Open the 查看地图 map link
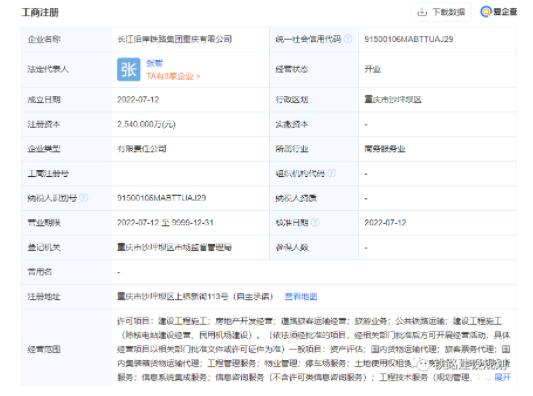The width and height of the screenshot is (533, 396). point(301,296)
